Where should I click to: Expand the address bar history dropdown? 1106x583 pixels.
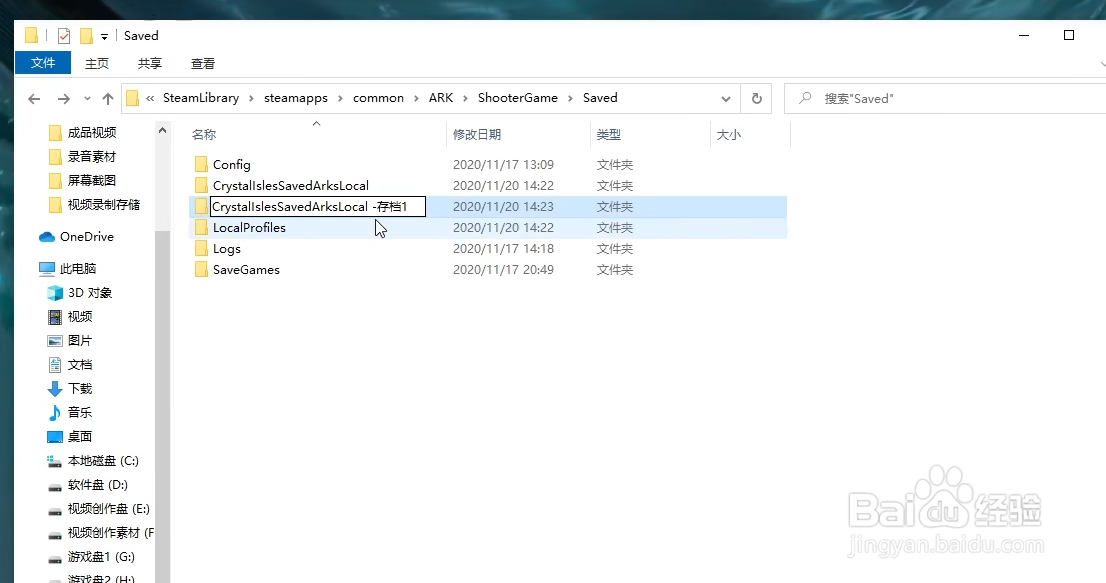pyautogui.click(x=726, y=99)
